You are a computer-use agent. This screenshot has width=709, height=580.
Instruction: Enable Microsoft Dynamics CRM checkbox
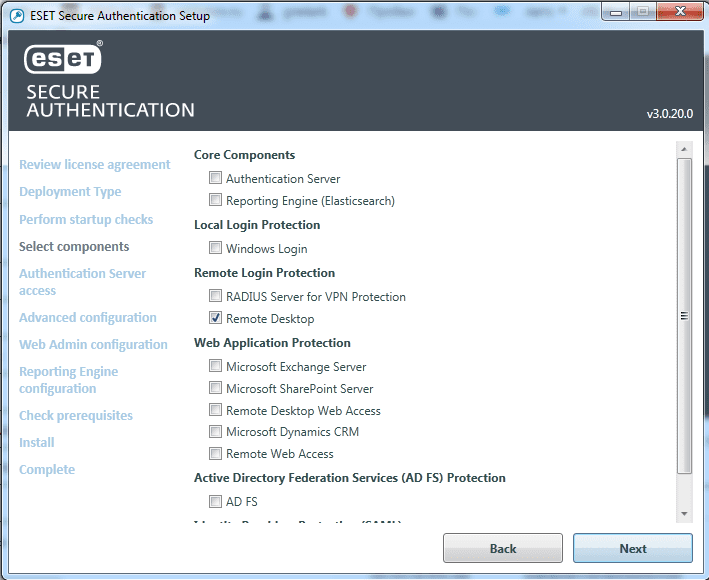215,432
